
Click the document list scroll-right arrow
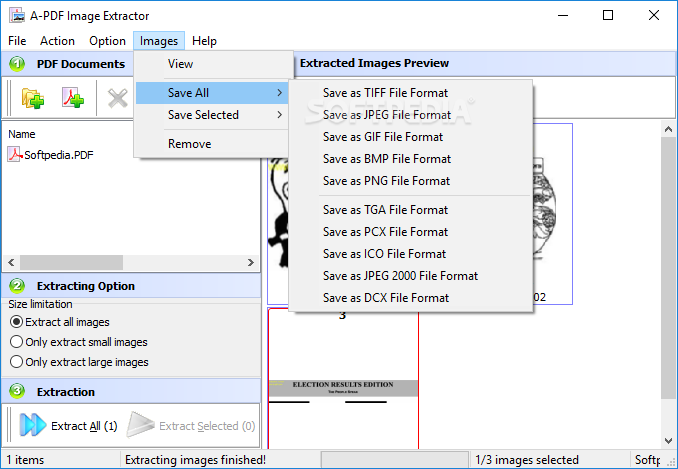pos(250,262)
